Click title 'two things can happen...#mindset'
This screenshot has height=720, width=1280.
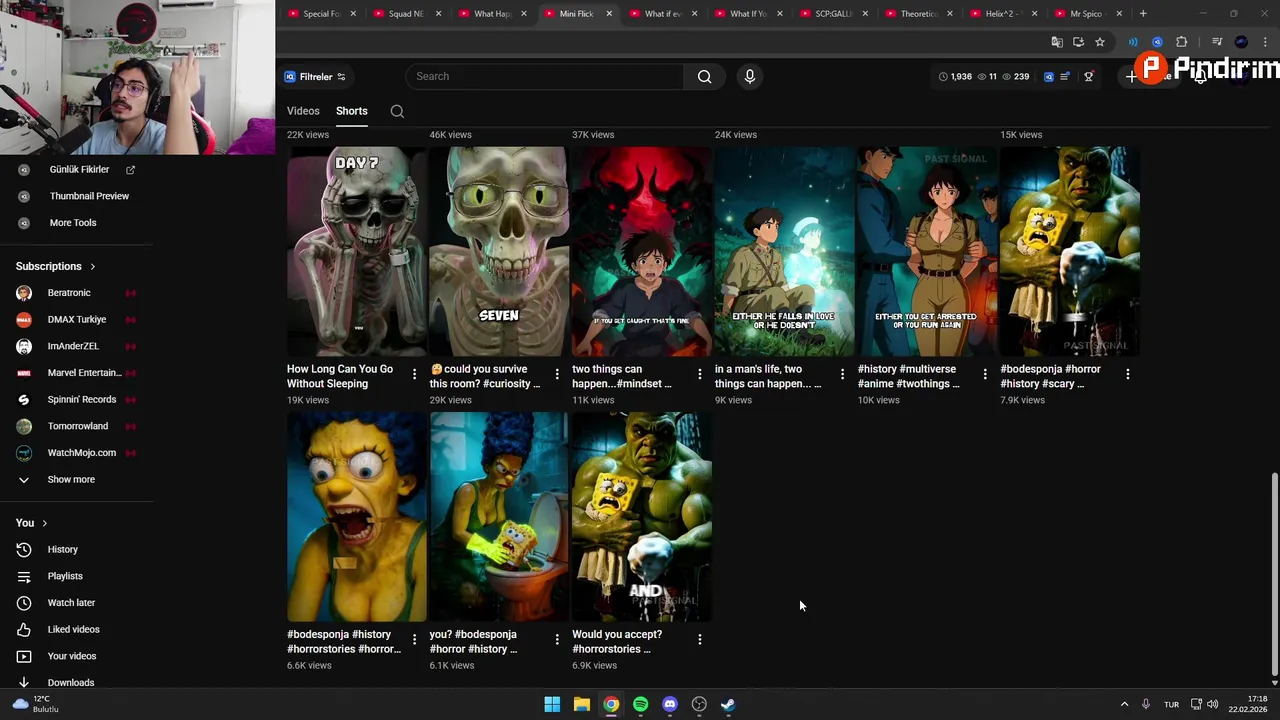click(x=622, y=376)
